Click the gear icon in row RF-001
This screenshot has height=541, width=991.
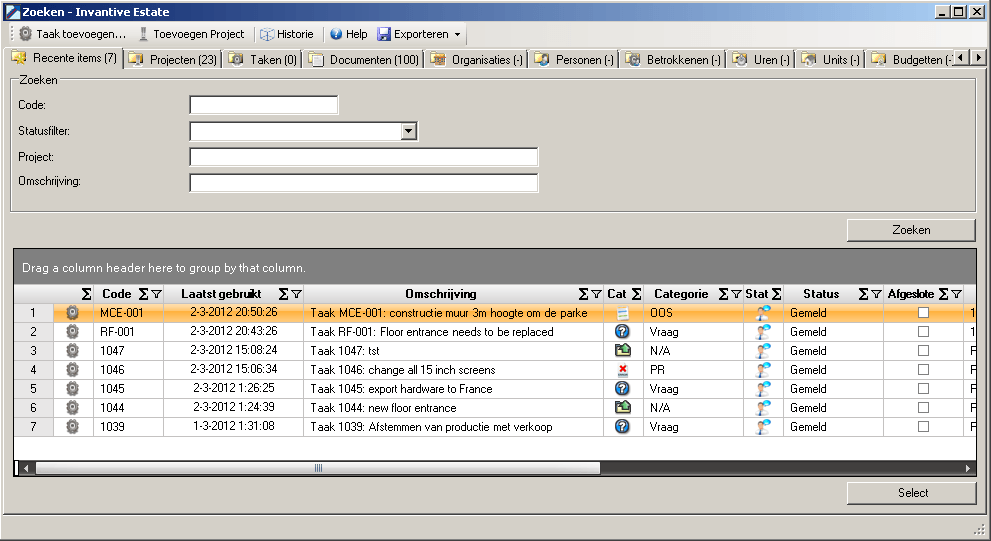pos(73,331)
